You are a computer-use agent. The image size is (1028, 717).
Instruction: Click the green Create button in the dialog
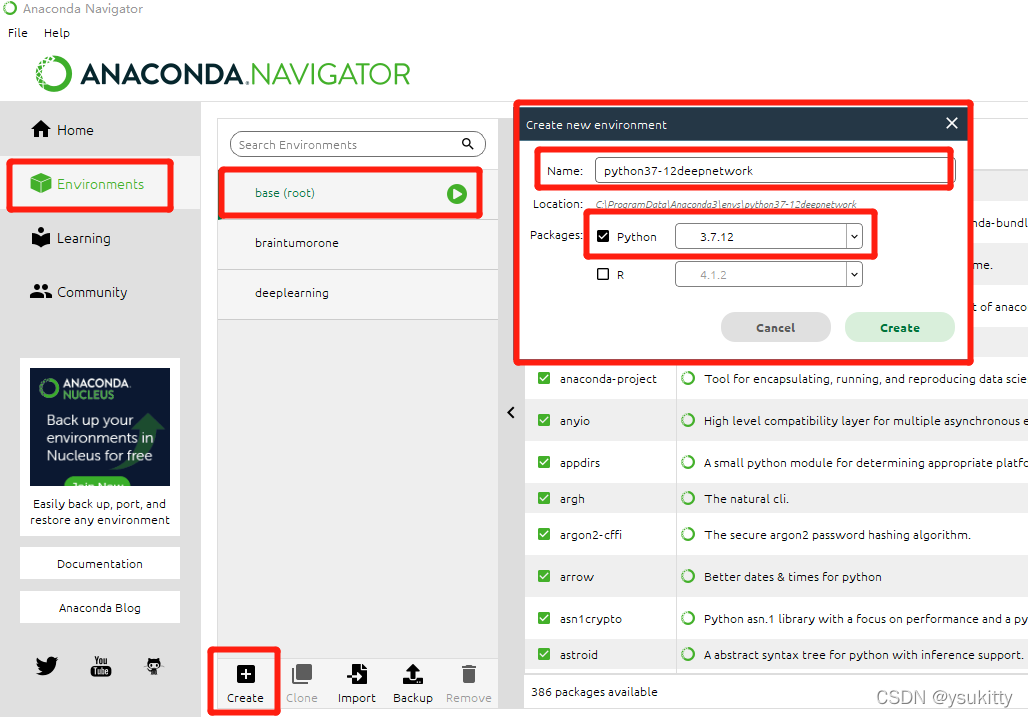[x=900, y=327]
